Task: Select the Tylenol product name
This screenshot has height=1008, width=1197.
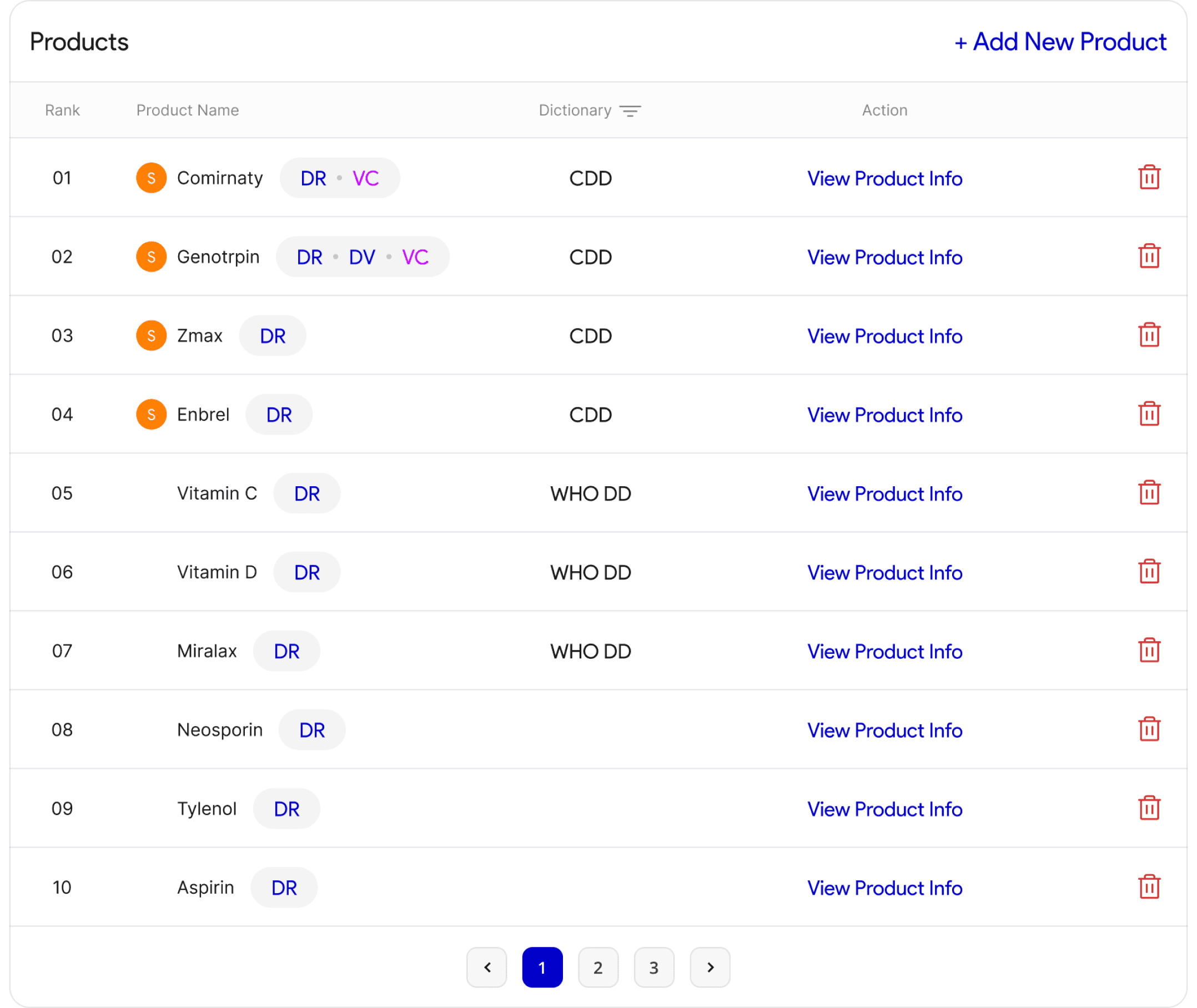Action: pos(207,809)
